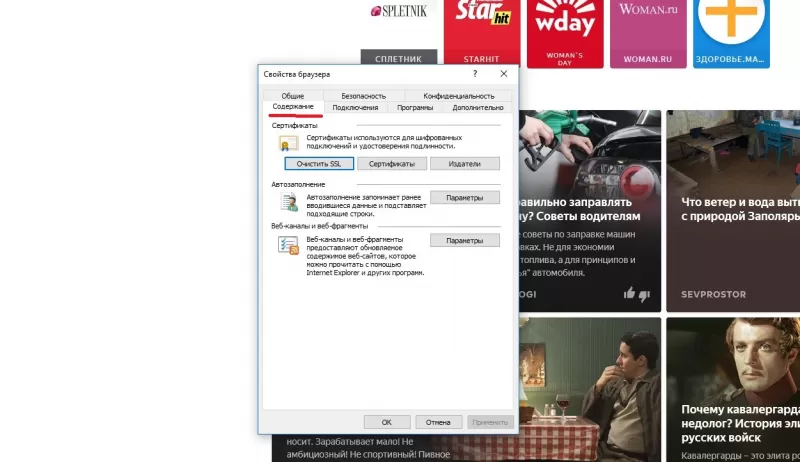Image resolution: width=800 pixels, height=462 pixels.
Task: Open the Сертификаты button
Action: click(x=392, y=164)
